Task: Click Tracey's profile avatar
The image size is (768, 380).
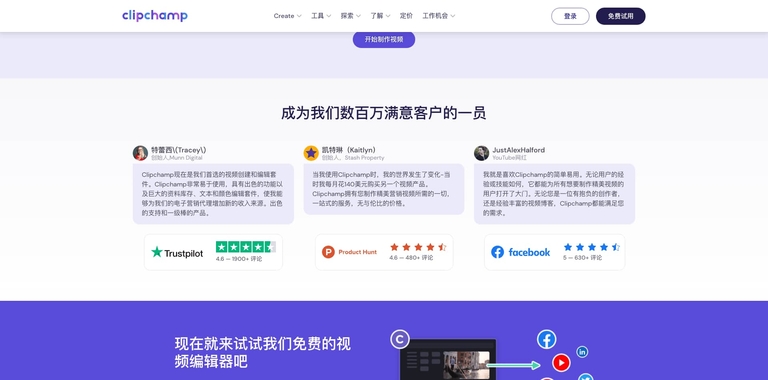Action: [x=141, y=153]
